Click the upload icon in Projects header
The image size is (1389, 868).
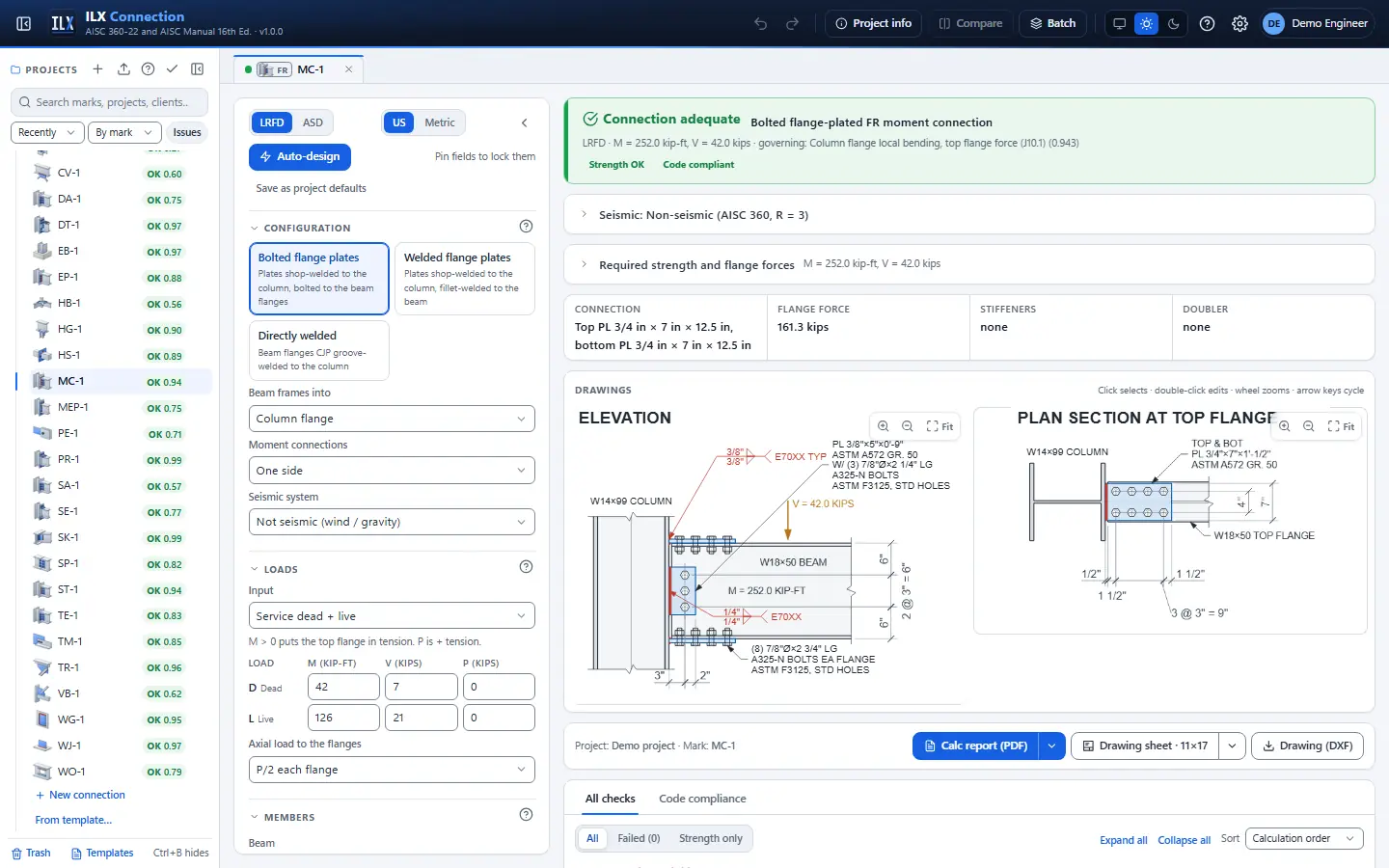pyautogui.click(x=123, y=69)
